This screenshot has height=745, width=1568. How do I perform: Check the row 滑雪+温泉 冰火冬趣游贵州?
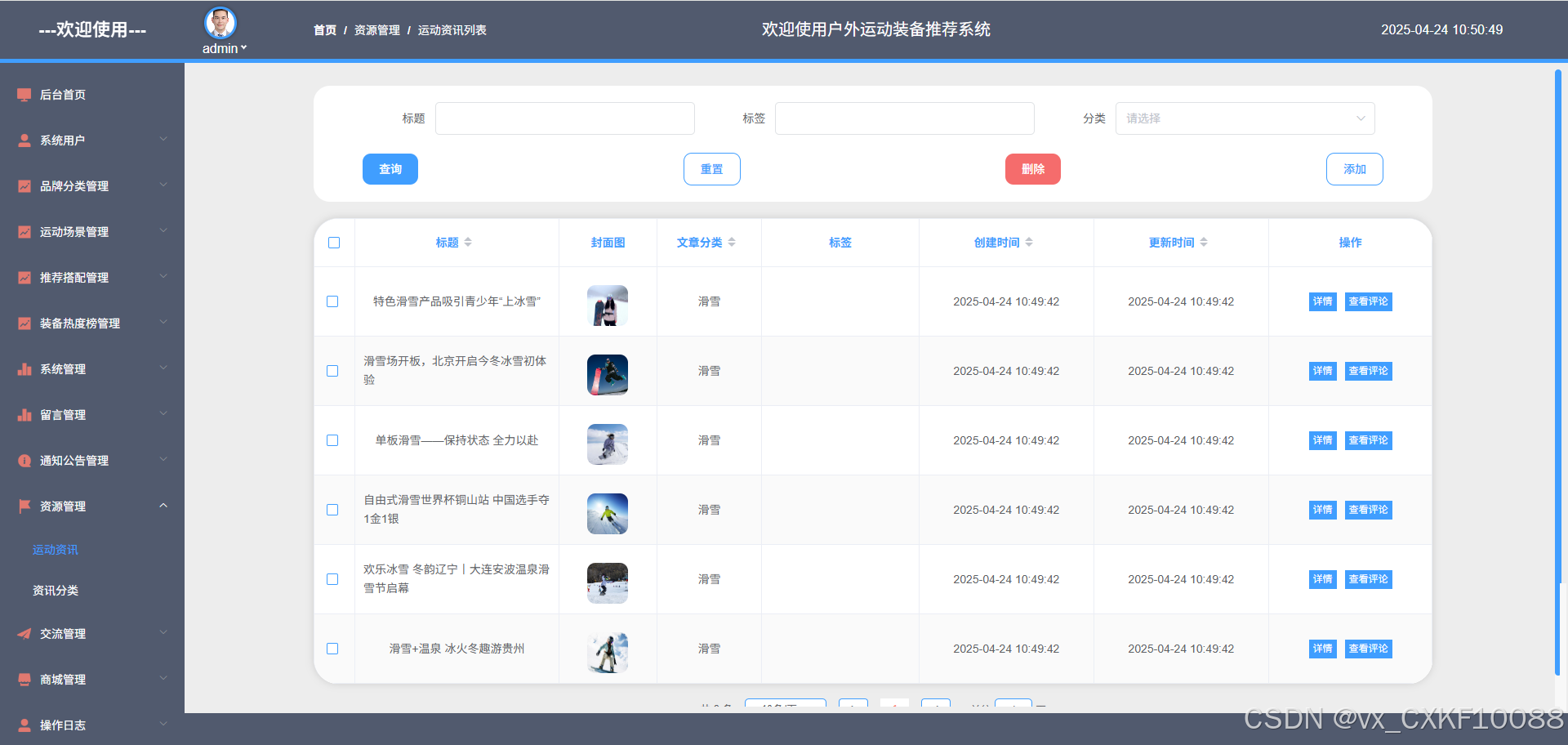tap(332, 649)
